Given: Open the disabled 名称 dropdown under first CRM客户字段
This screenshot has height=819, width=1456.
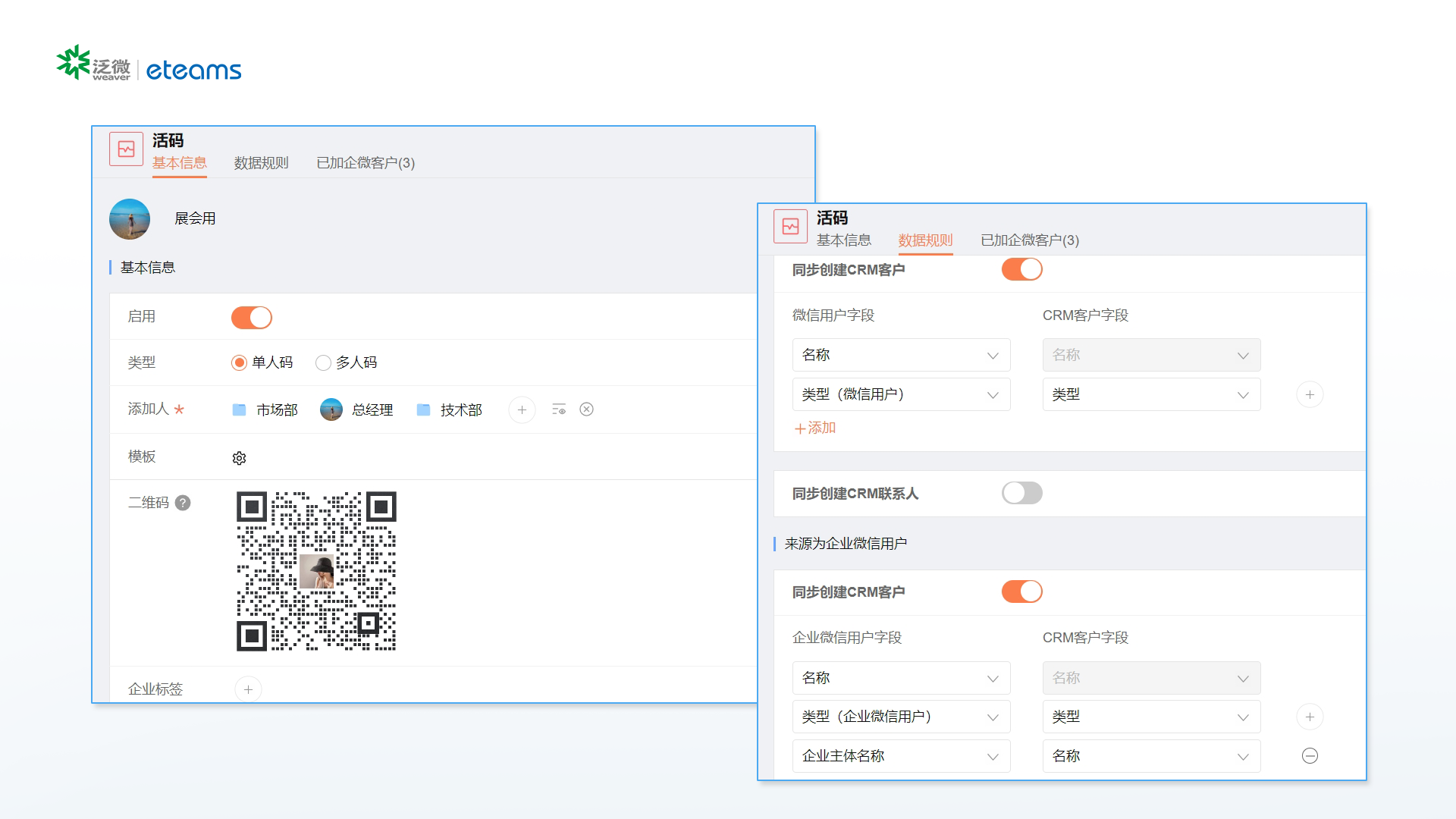Looking at the screenshot, I should (x=1151, y=355).
